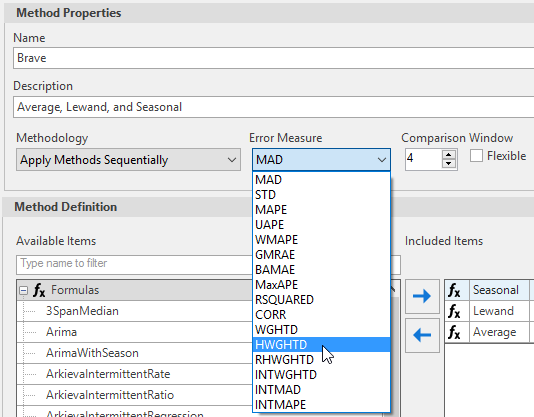
Task: Pick WMAPE error measure option
Action: tap(321, 240)
